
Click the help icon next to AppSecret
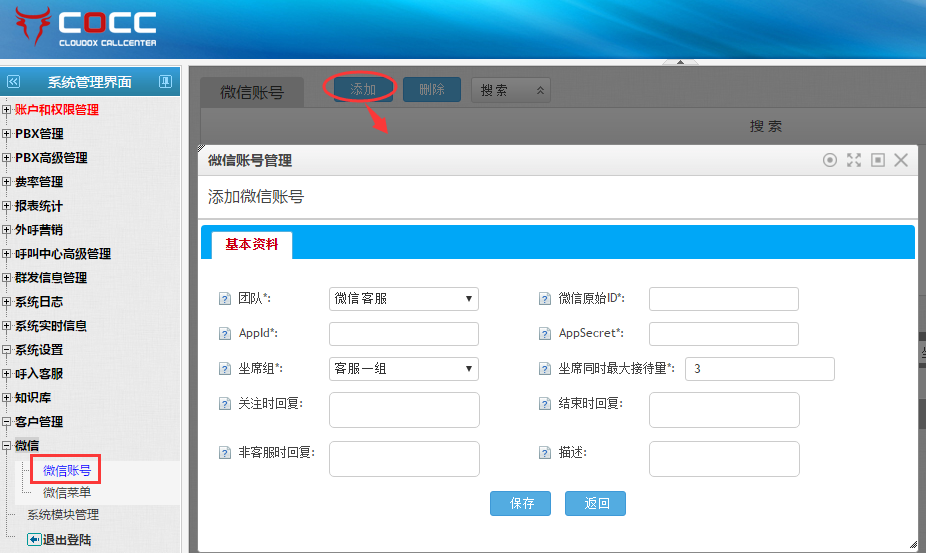click(545, 334)
